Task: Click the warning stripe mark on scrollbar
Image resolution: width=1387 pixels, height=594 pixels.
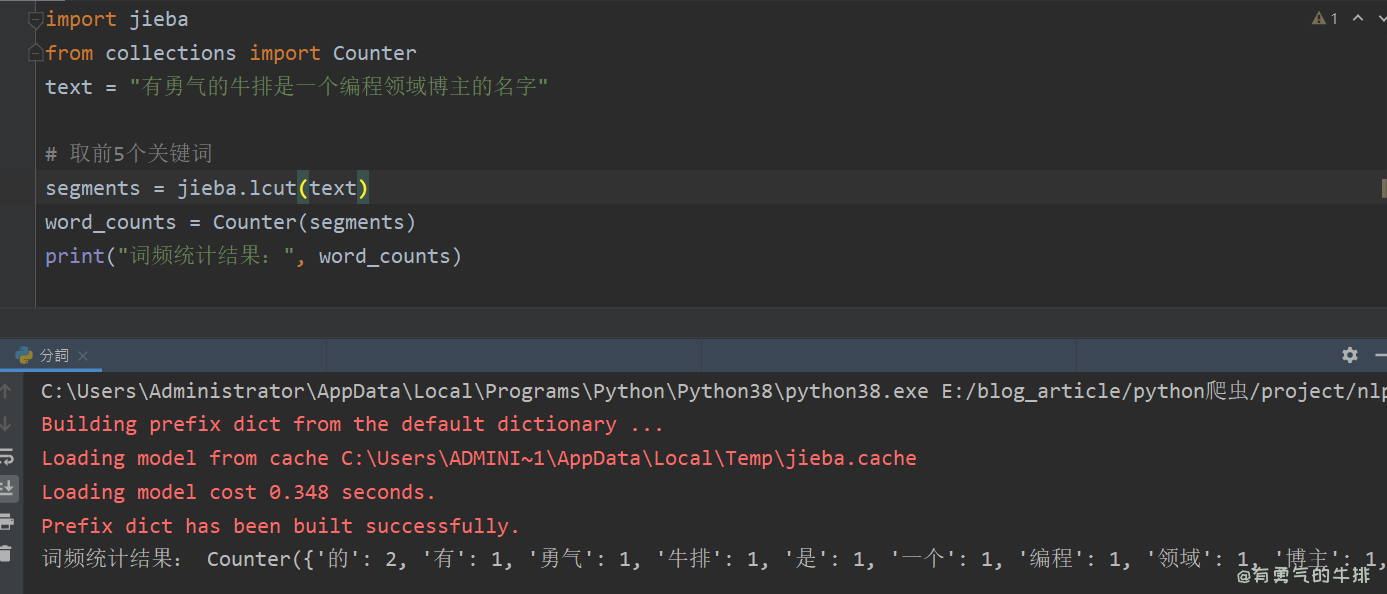Action: coord(1383,188)
